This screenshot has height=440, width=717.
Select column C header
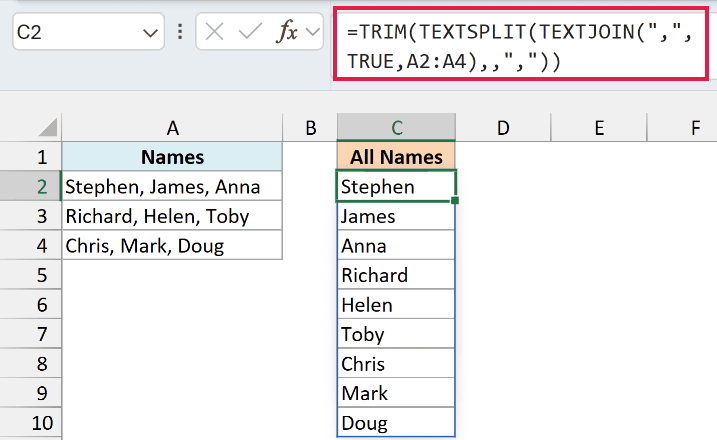(x=396, y=127)
